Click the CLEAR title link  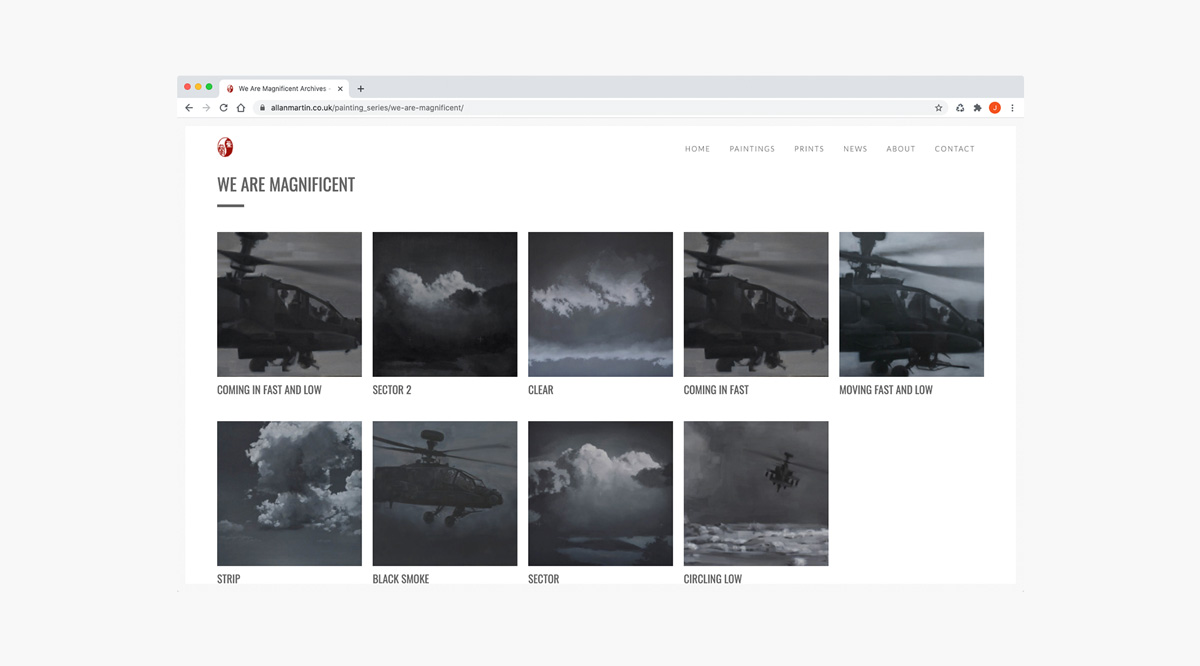click(x=541, y=390)
